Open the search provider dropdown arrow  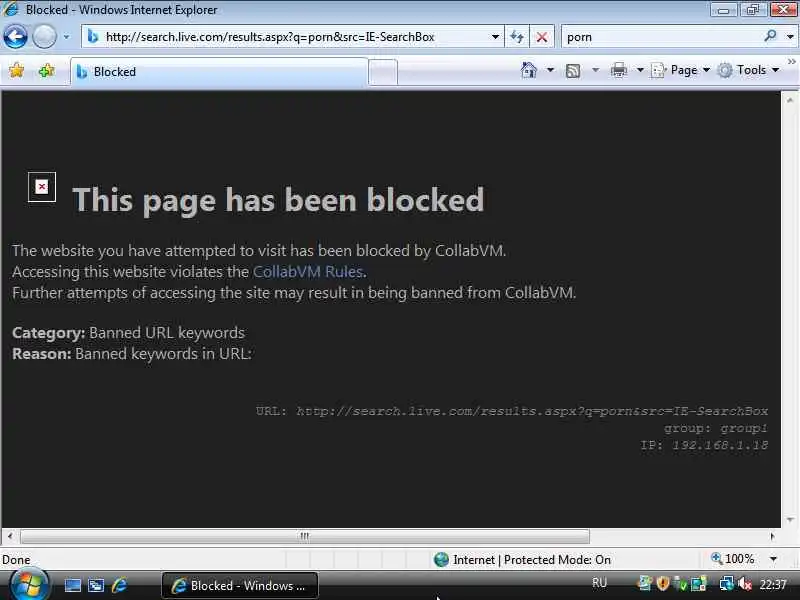pos(790,37)
